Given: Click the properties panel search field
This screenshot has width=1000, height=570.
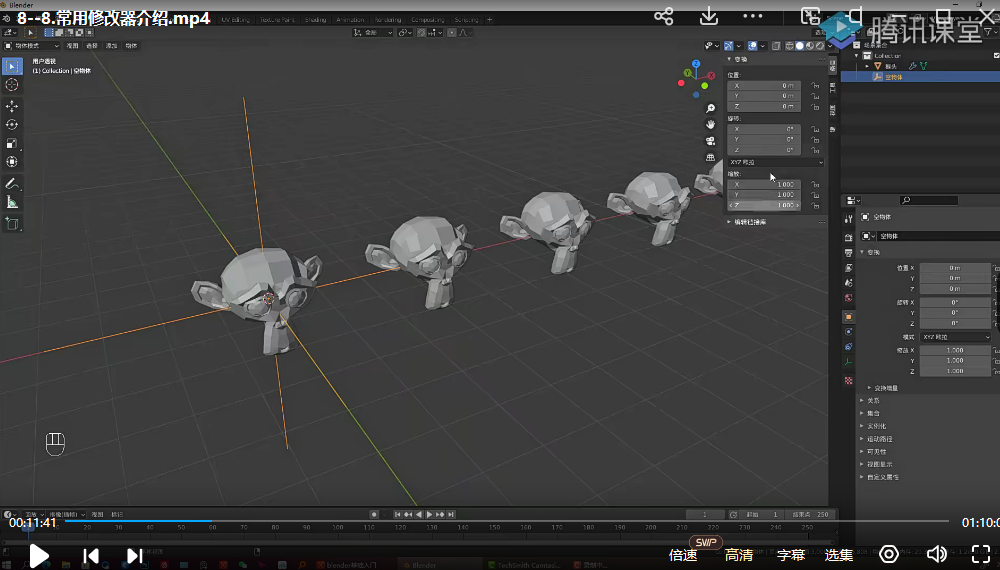Looking at the screenshot, I should point(929,200).
